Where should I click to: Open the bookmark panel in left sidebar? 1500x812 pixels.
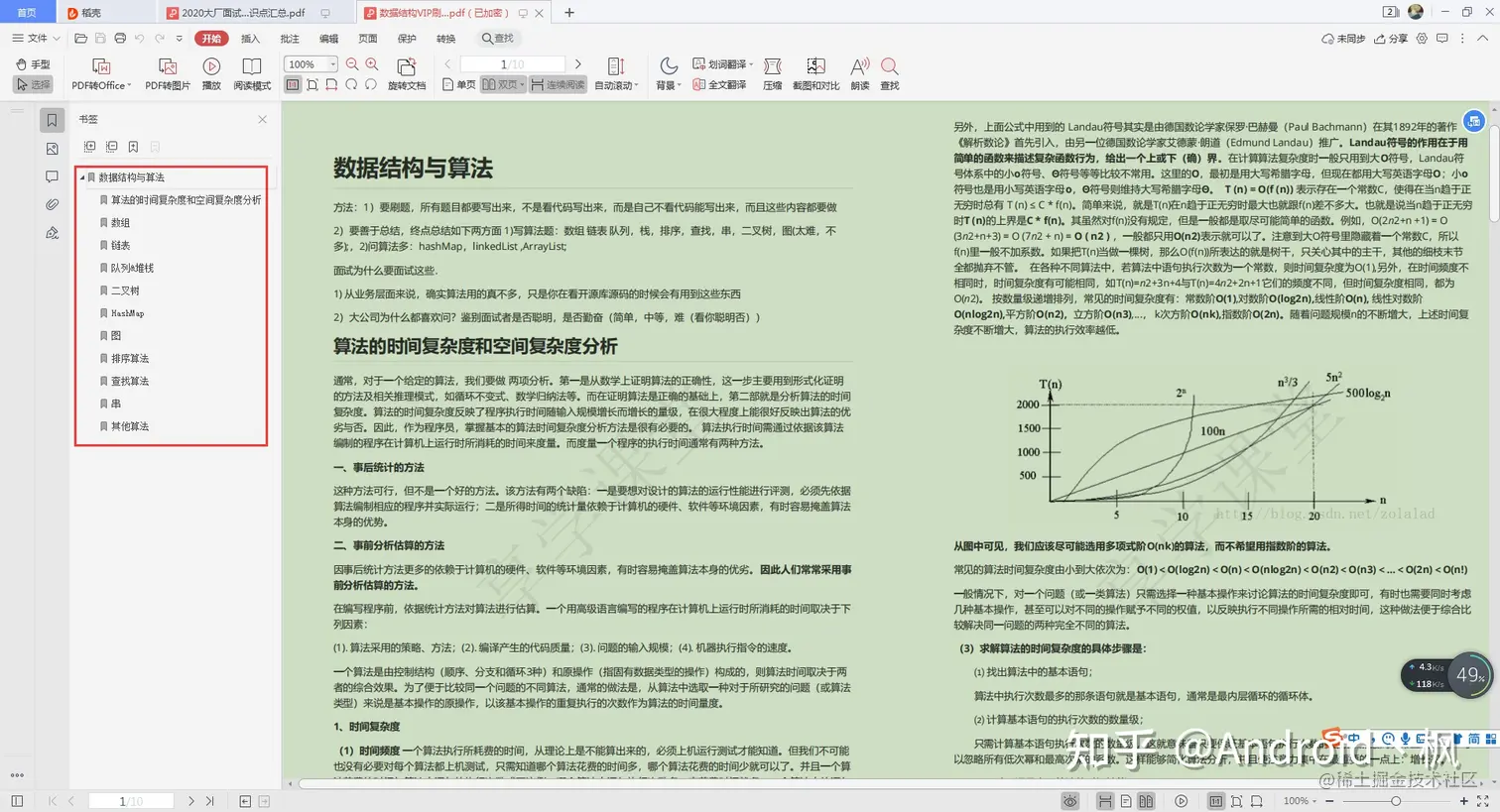(x=52, y=120)
